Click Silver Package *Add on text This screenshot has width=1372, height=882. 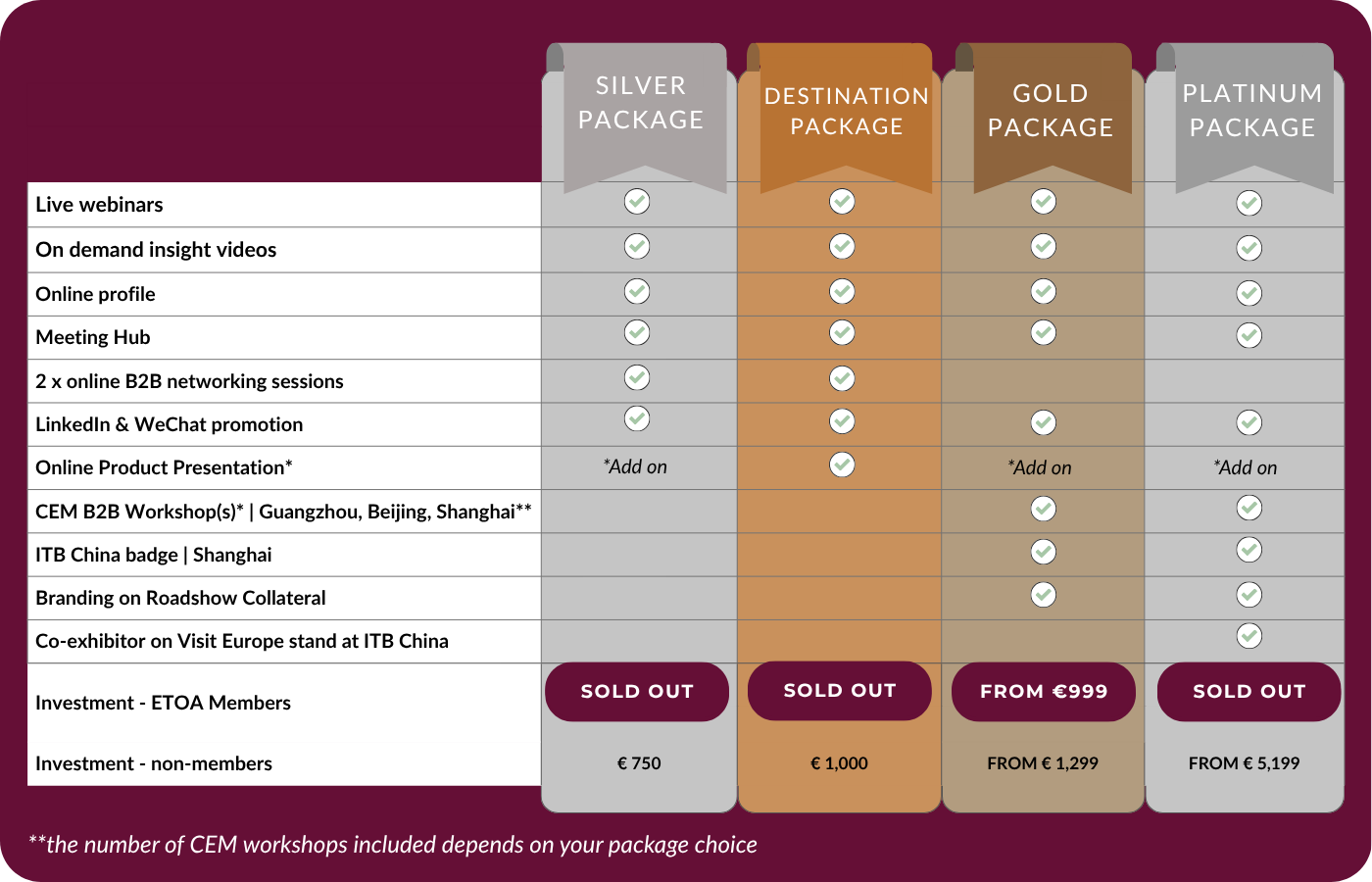click(636, 467)
